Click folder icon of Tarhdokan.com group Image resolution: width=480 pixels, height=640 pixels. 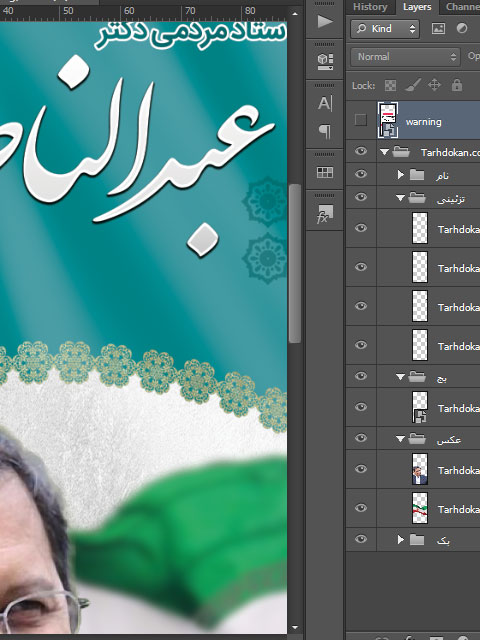[x=401, y=152]
